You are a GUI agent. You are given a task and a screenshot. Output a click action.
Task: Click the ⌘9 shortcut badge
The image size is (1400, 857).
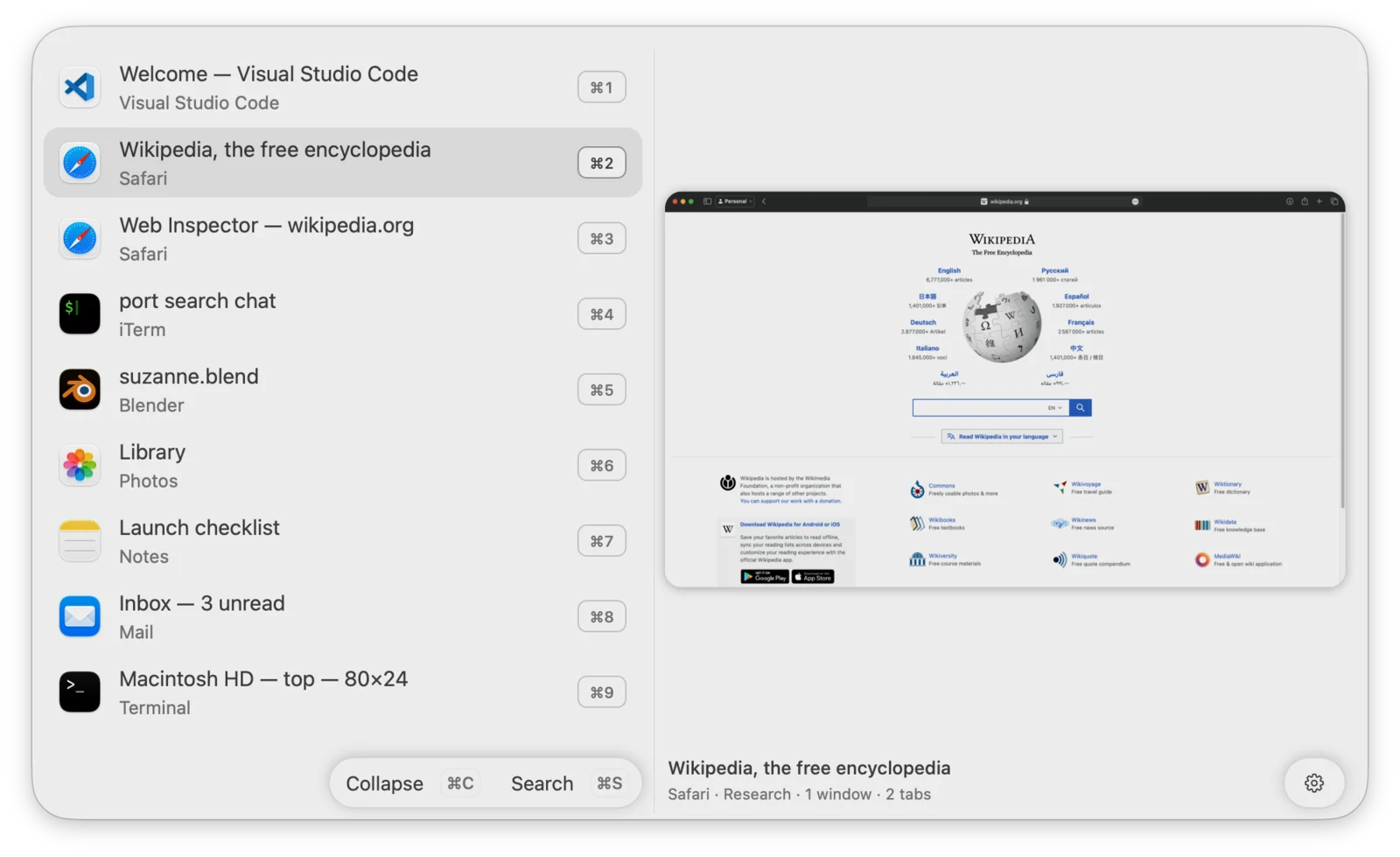point(601,692)
